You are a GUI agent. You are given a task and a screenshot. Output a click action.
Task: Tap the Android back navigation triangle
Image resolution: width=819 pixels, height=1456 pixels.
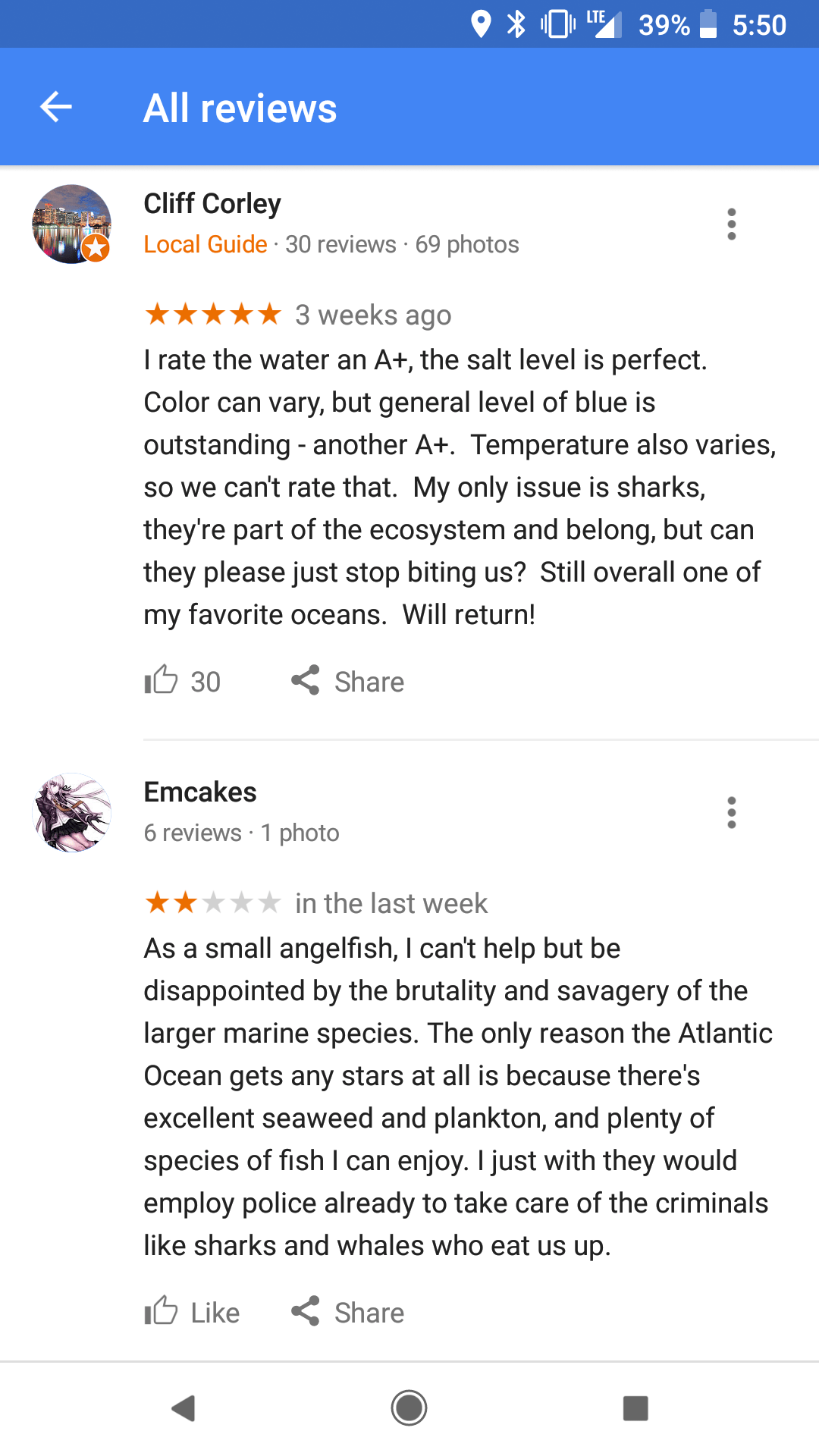pos(184,1408)
